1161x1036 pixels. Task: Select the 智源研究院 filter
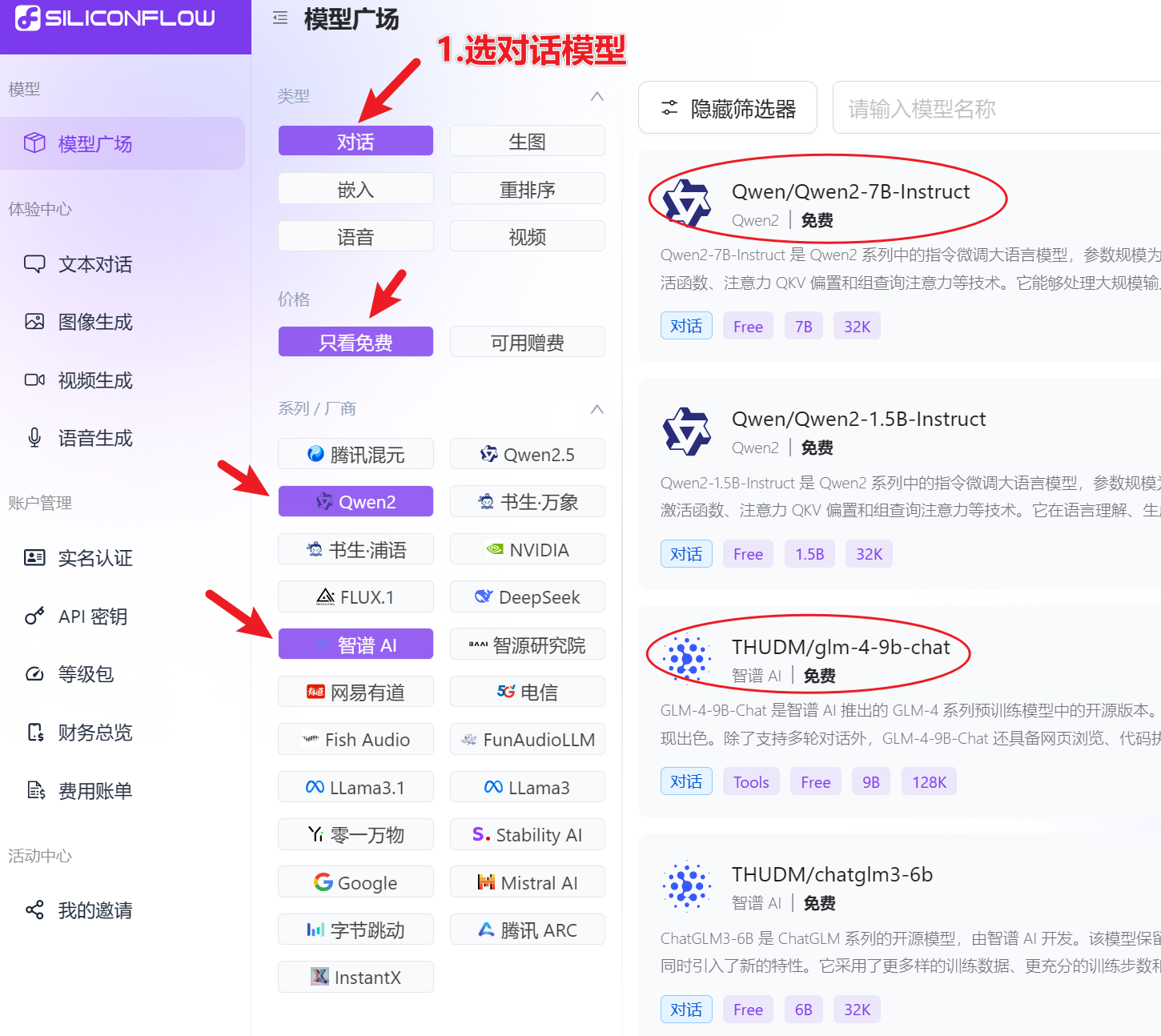click(528, 644)
